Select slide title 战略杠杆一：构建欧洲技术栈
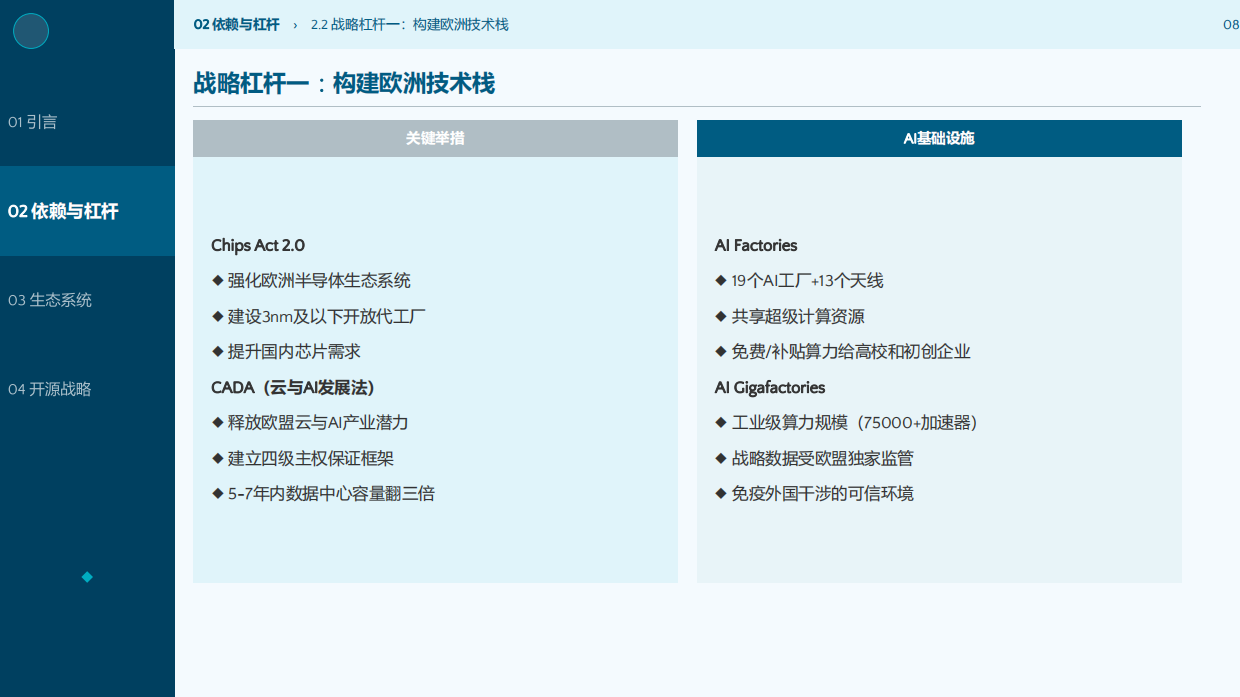Viewport: 1240px width, 697px height. pyautogui.click(x=344, y=83)
